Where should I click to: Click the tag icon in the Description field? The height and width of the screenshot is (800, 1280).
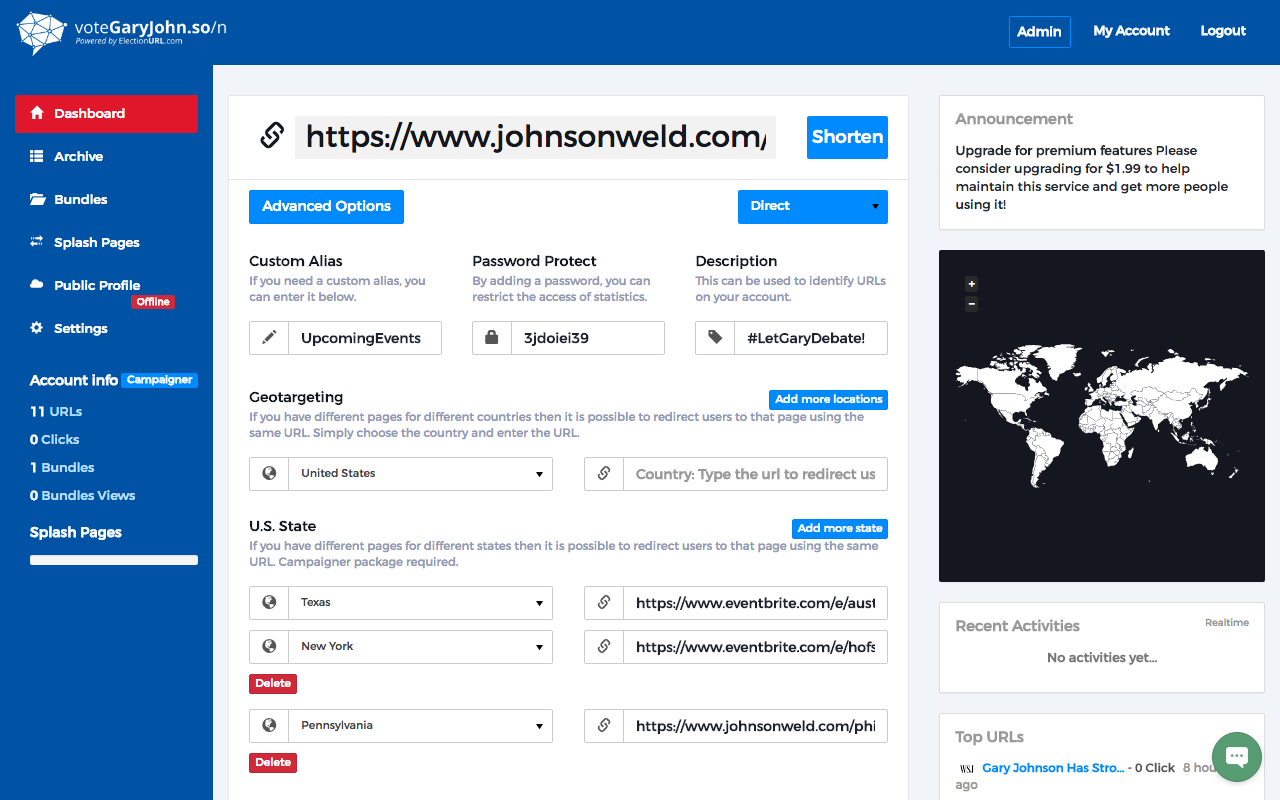(714, 338)
